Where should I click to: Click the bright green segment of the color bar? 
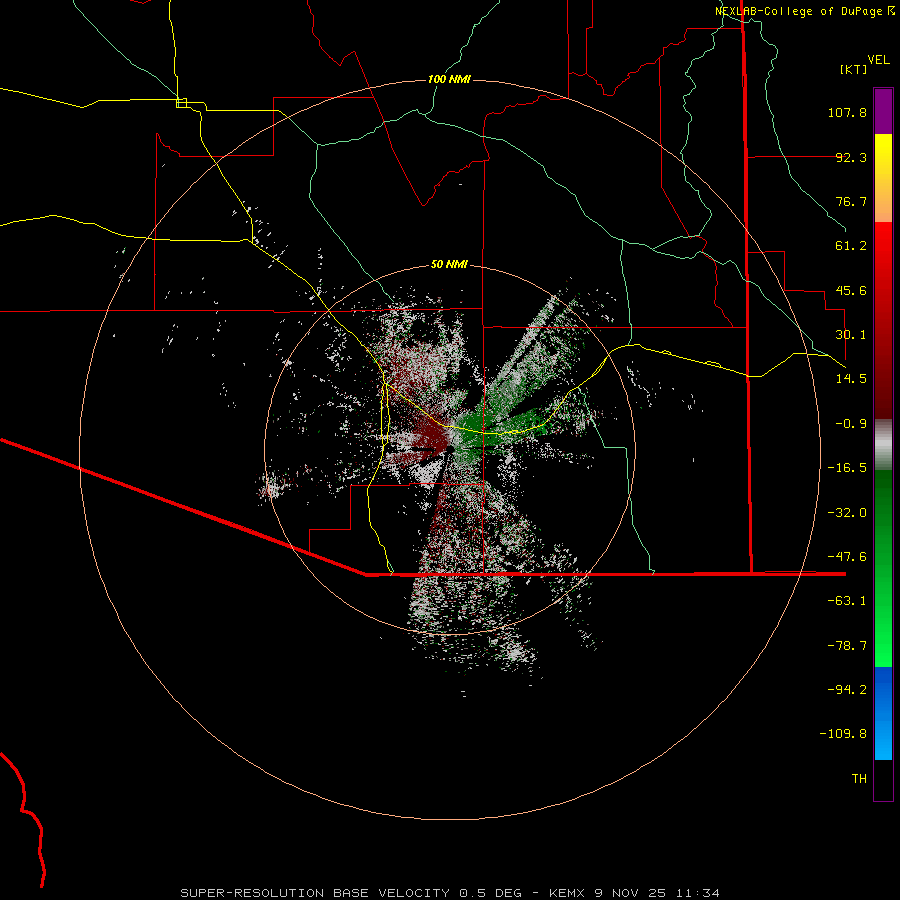click(883, 568)
